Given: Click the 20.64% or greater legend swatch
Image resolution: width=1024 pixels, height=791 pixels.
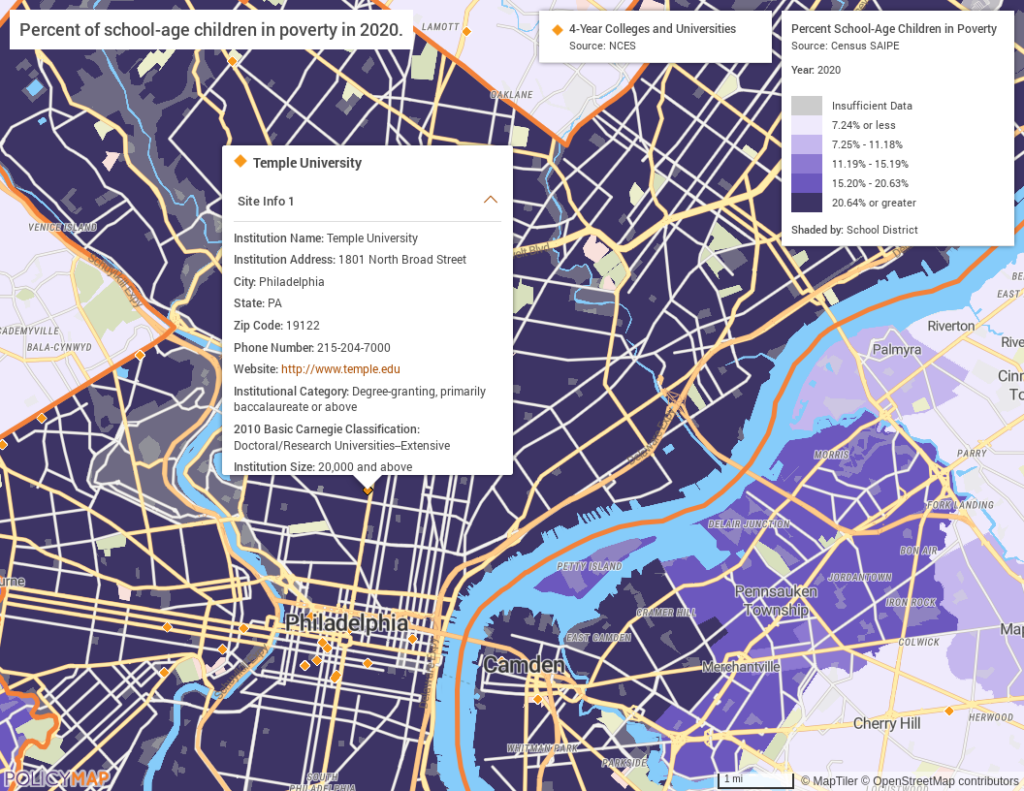Looking at the screenshot, I should tap(807, 202).
